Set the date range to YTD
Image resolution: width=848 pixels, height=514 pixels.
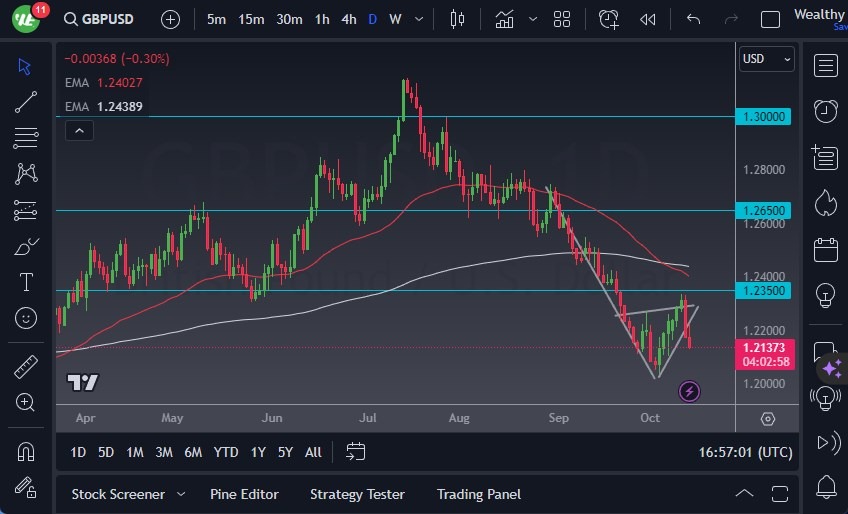(x=226, y=452)
